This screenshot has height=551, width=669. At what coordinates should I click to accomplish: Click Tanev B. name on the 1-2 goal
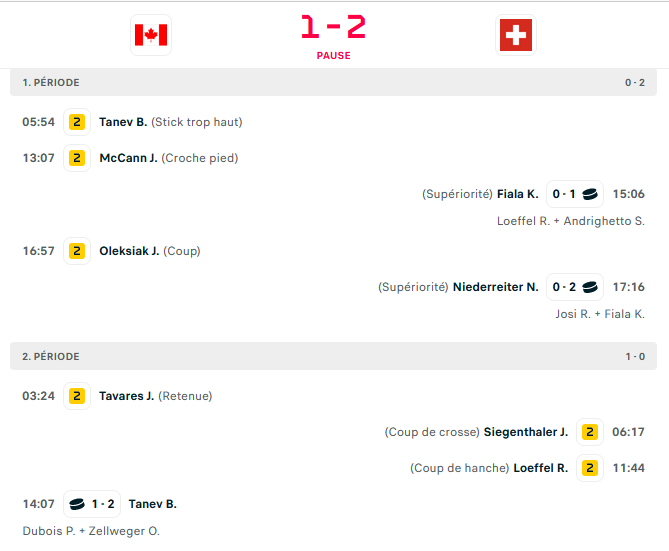[x=153, y=504]
